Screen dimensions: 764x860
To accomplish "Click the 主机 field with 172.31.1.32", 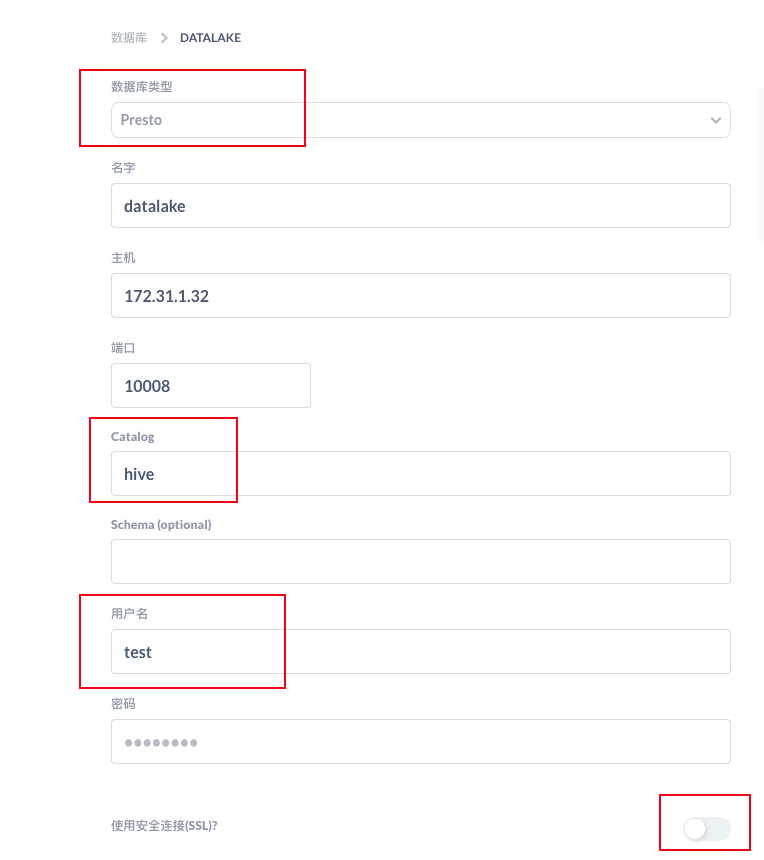I will (421, 296).
